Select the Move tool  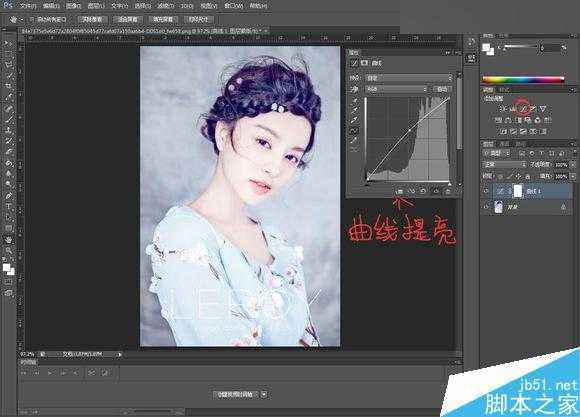tap(8, 44)
